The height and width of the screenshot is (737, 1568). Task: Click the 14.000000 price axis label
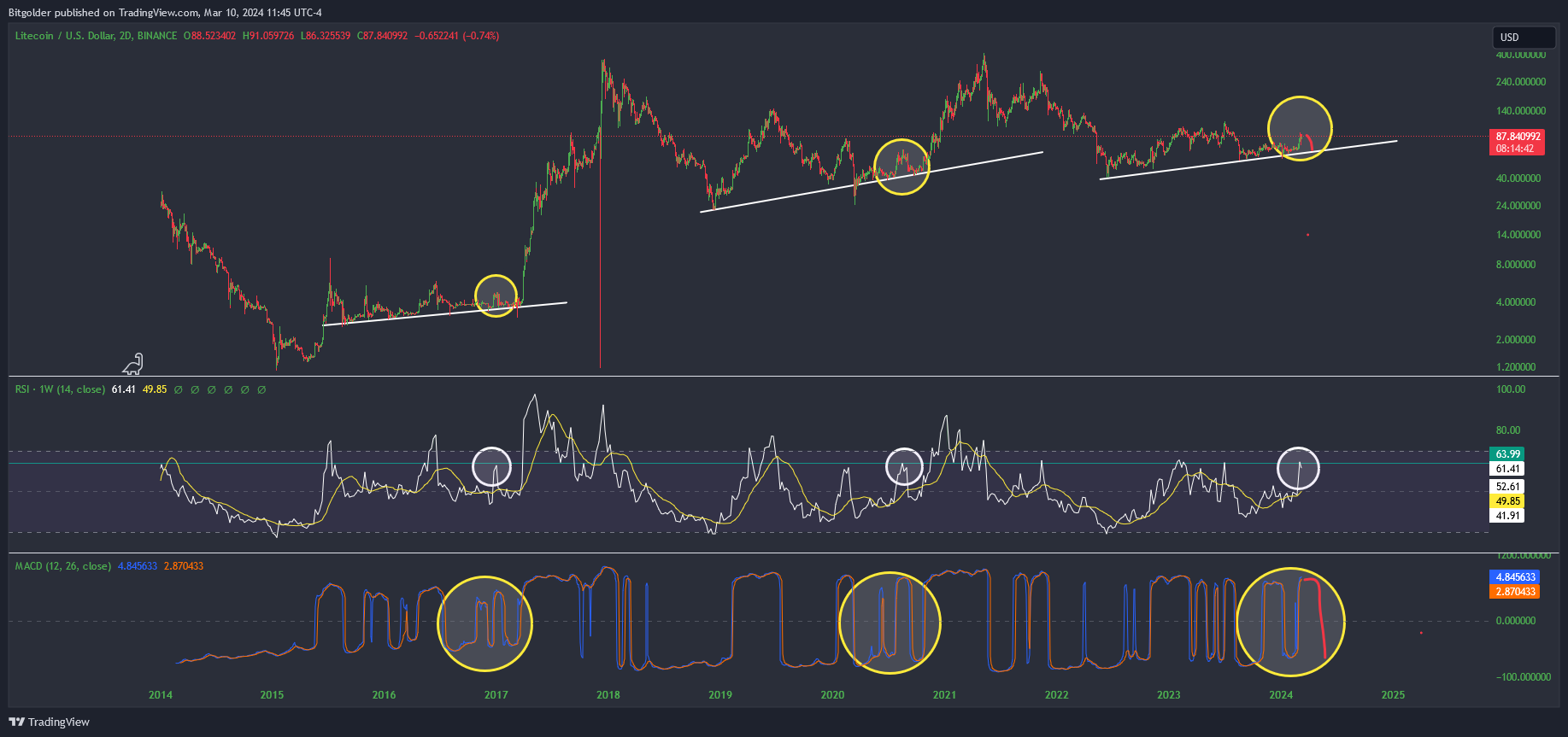(x=1518, y=235)
